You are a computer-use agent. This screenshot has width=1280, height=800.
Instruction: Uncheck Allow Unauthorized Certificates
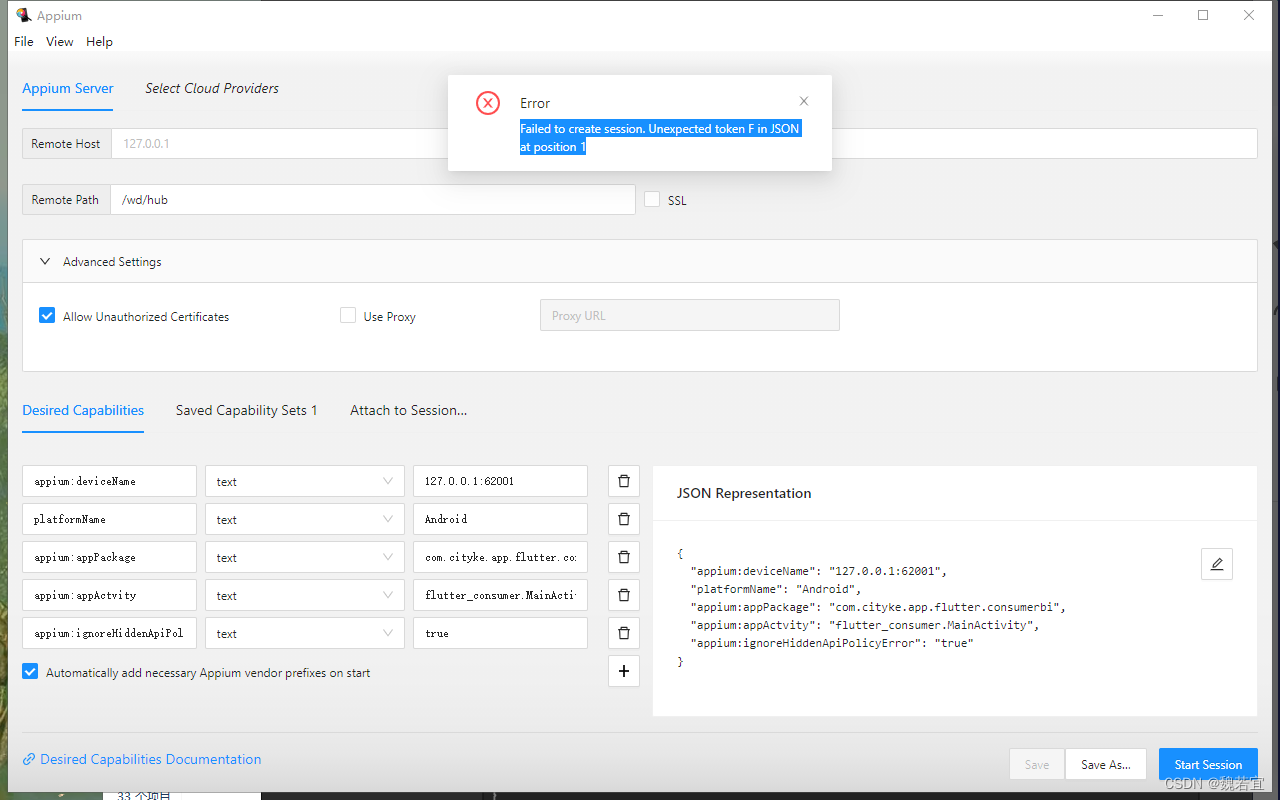coord(46,315)
